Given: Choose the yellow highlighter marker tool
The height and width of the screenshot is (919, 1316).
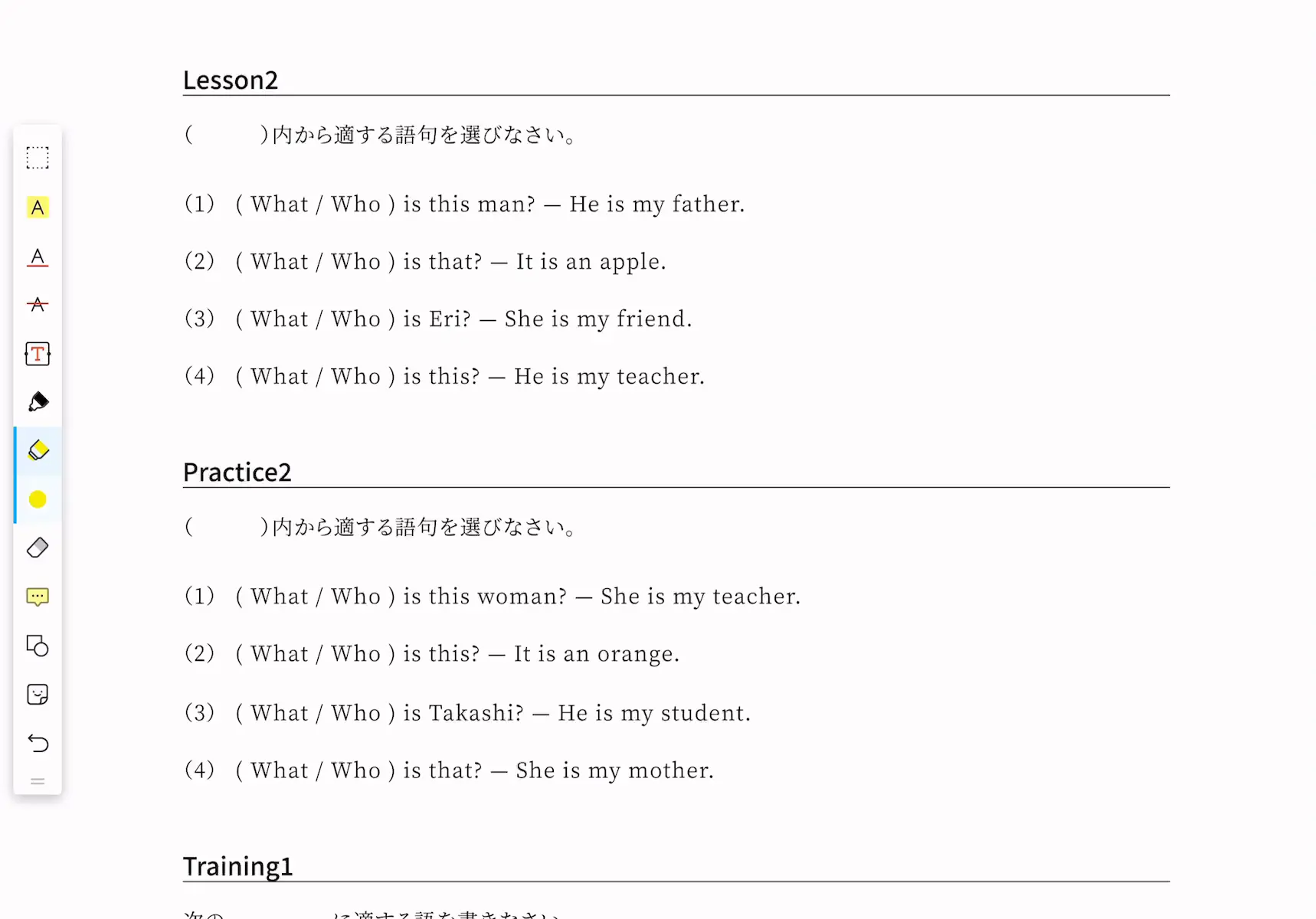Looking at the screenshot, I should pyautogui.click(x=38, y=450).
